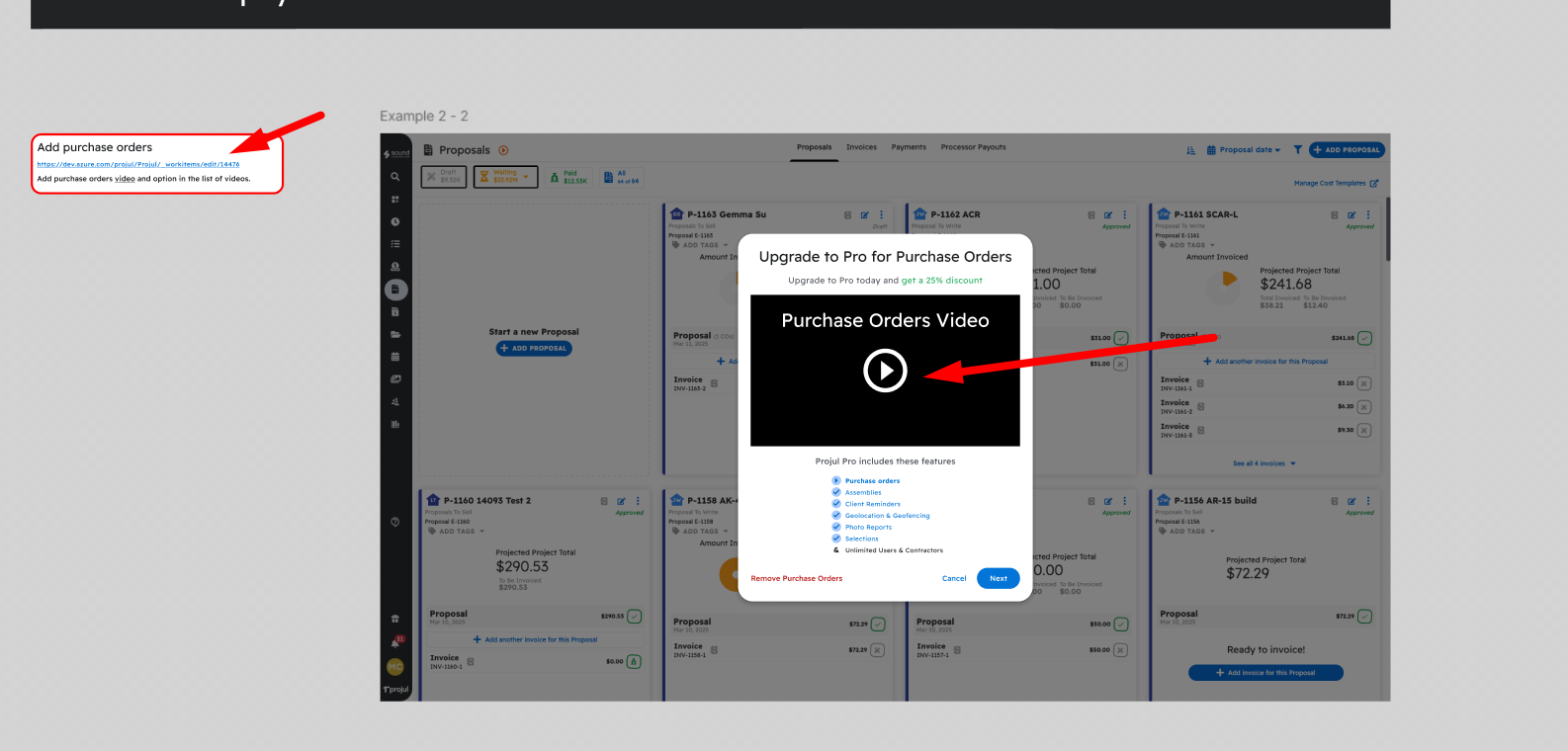The width and height of the screenshot is (1568, 751).
Task: Play the Proposals tutorial video icon
Action: tap(503, 150)
